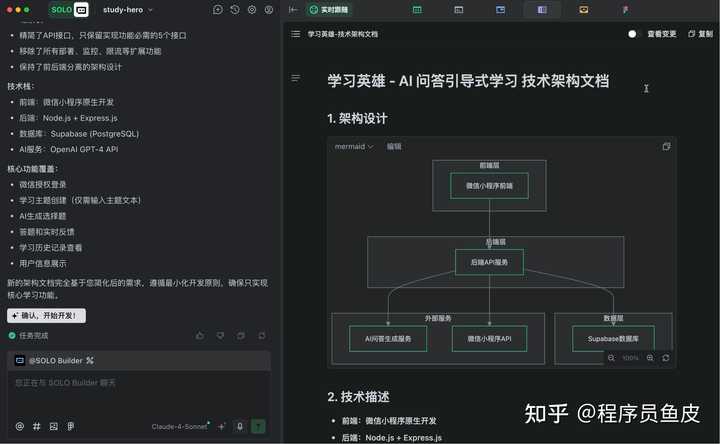
Task: Click the 学习英雄-技术架构文档 title in header
Action: [x=343, y=34]
